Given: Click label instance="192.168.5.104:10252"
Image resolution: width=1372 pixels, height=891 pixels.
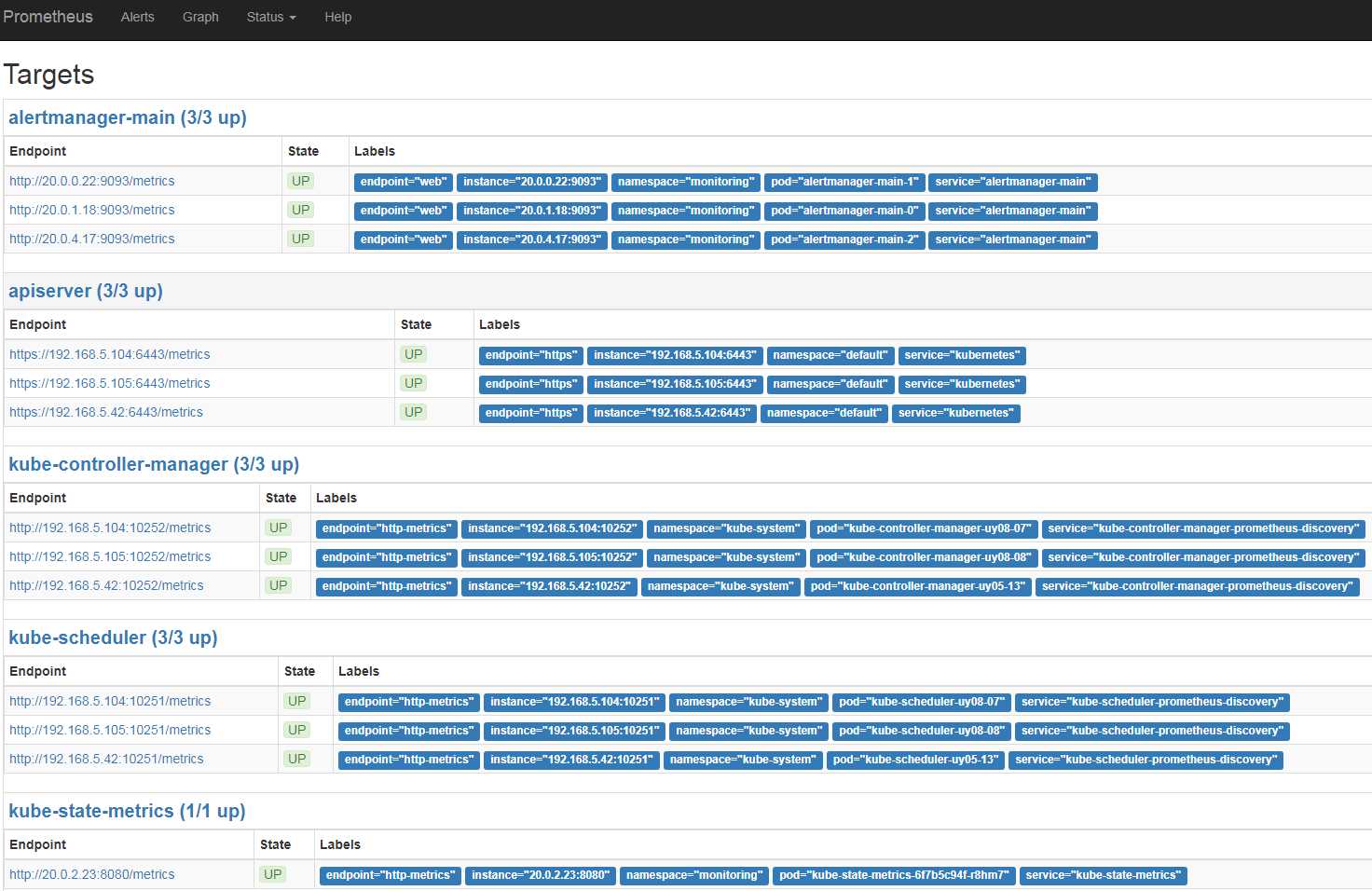Looking at the screenshot, I should (553, 528).
